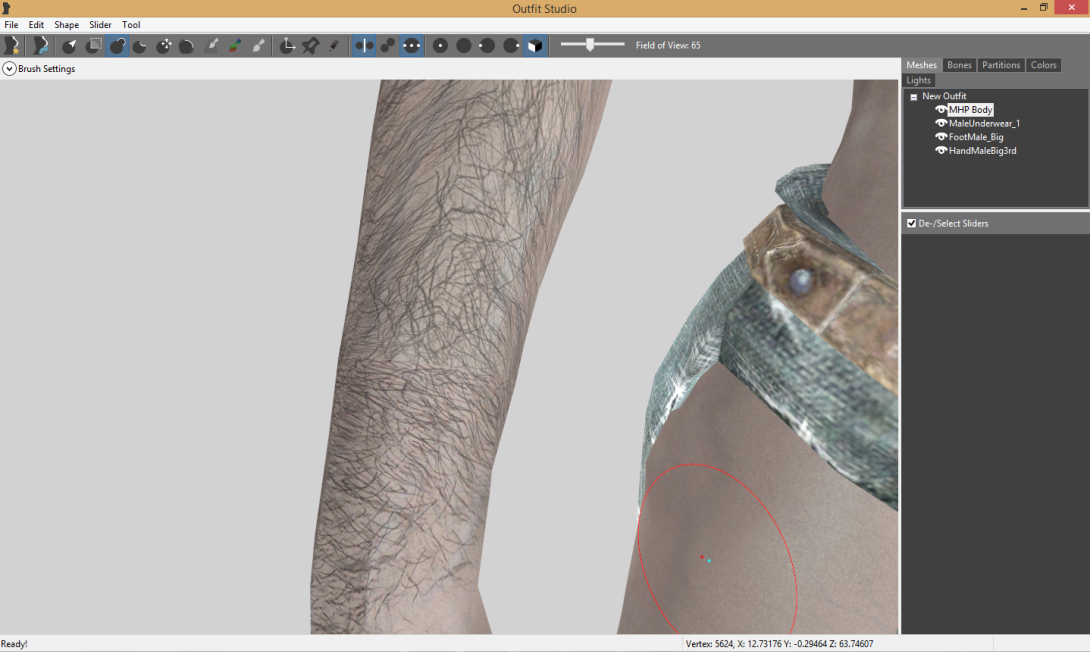
Task: Expand the Brush Settings panel
Action: (x=9, y=69)
